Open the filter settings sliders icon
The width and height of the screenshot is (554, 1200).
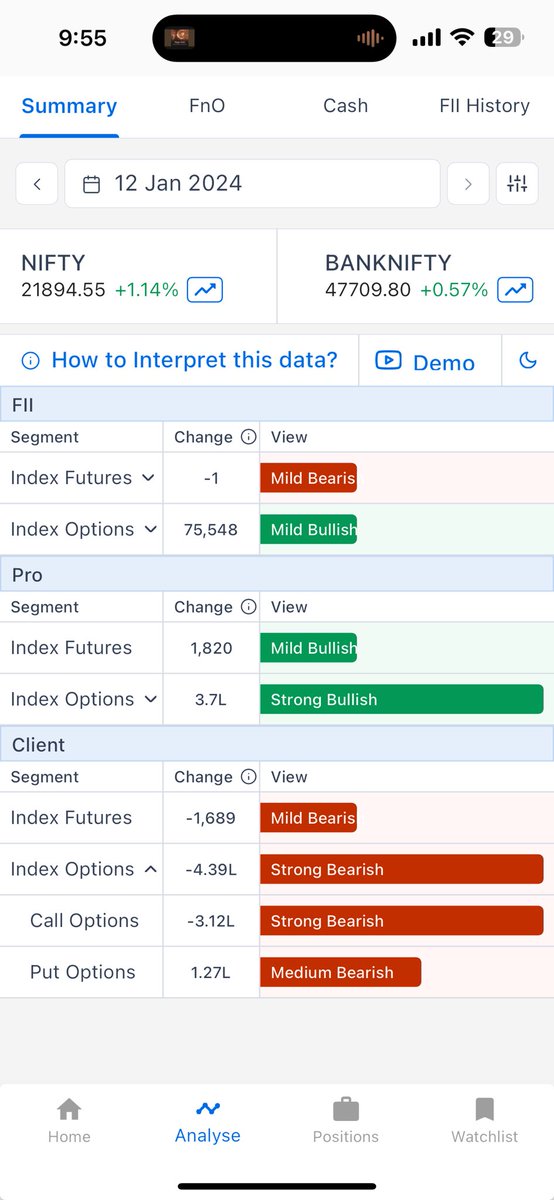pos(517,184)
